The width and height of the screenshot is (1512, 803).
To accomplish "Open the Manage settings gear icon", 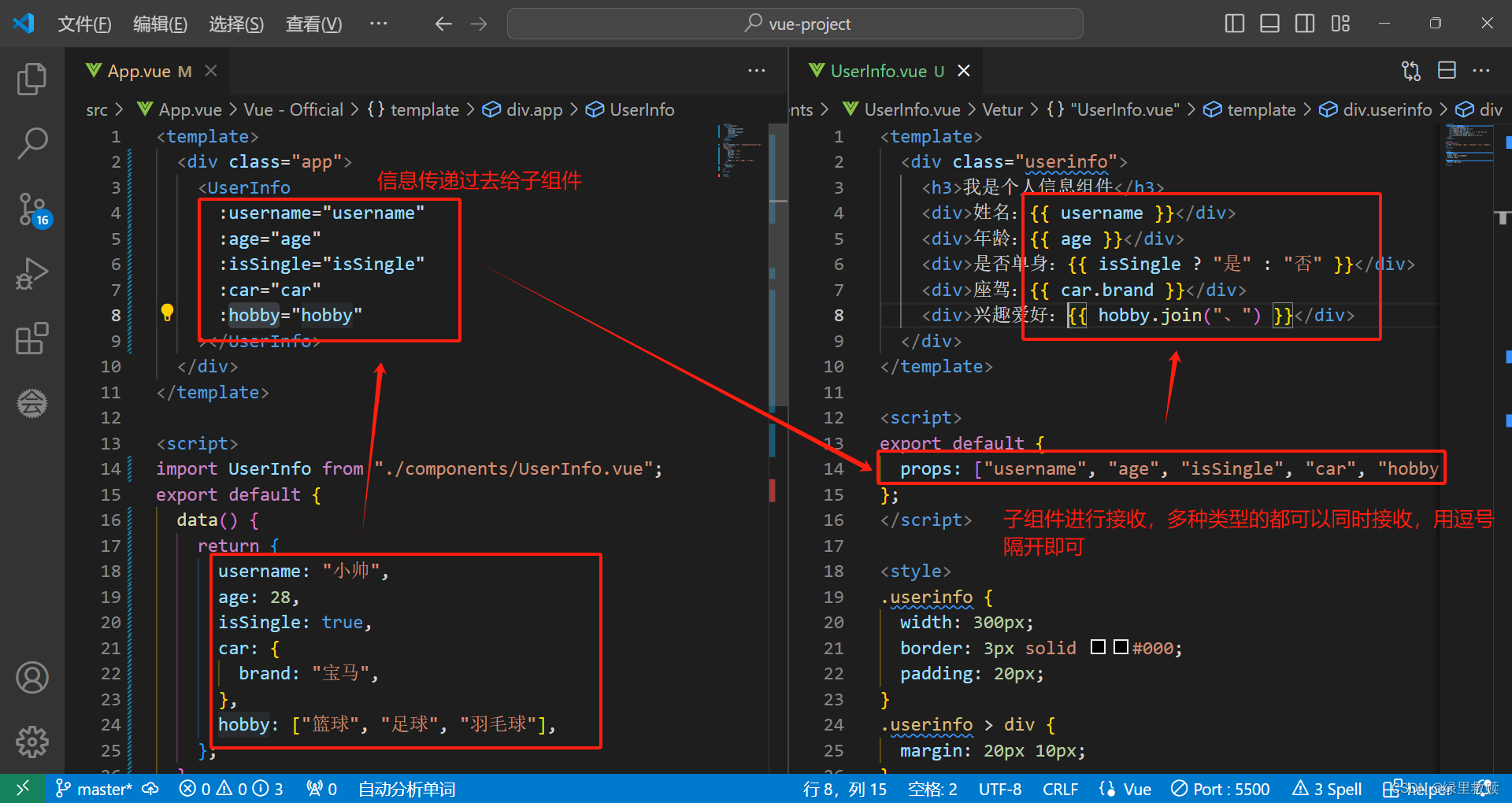I will [x=31, y=741].
